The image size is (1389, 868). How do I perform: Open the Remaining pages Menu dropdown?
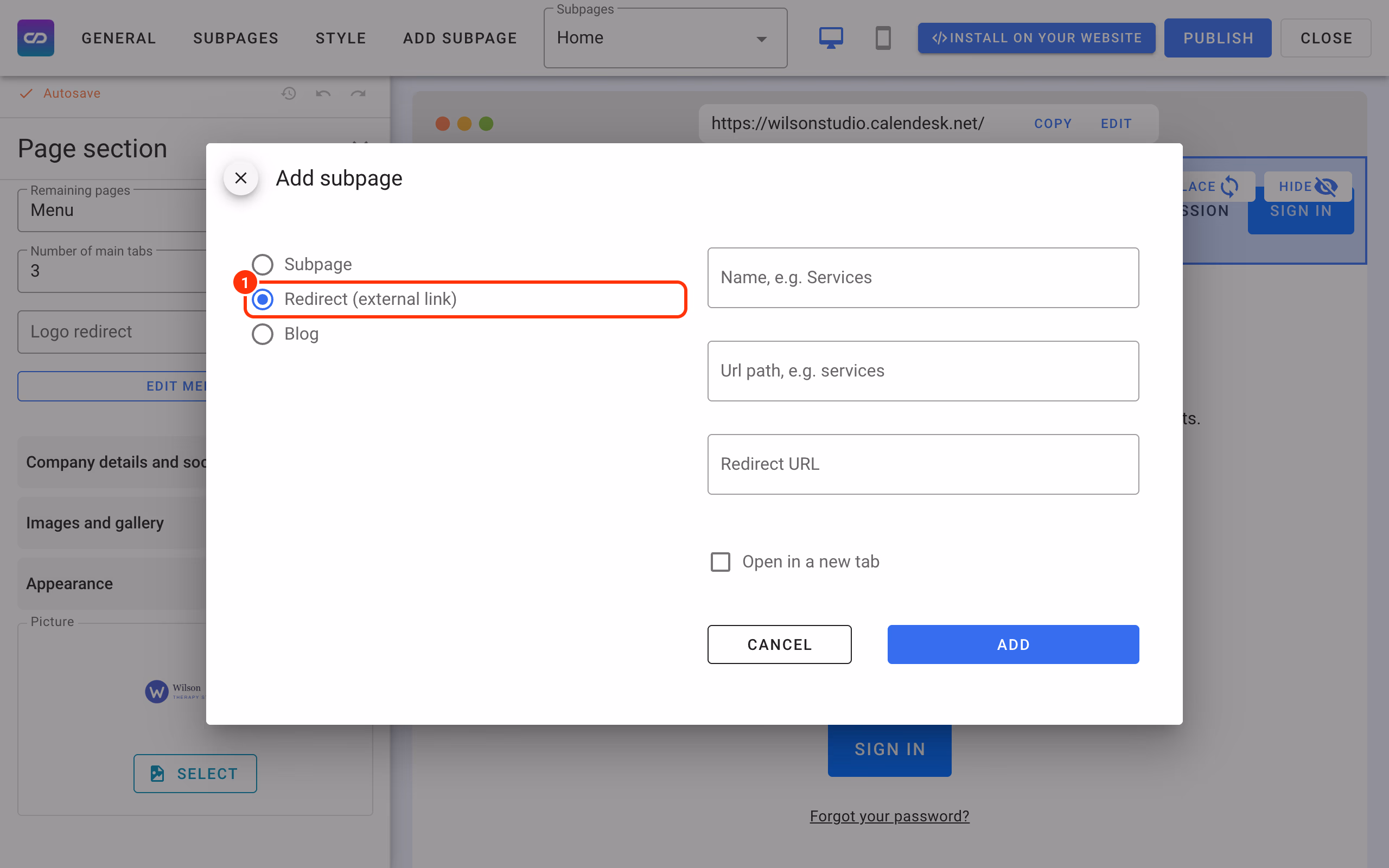112,210
